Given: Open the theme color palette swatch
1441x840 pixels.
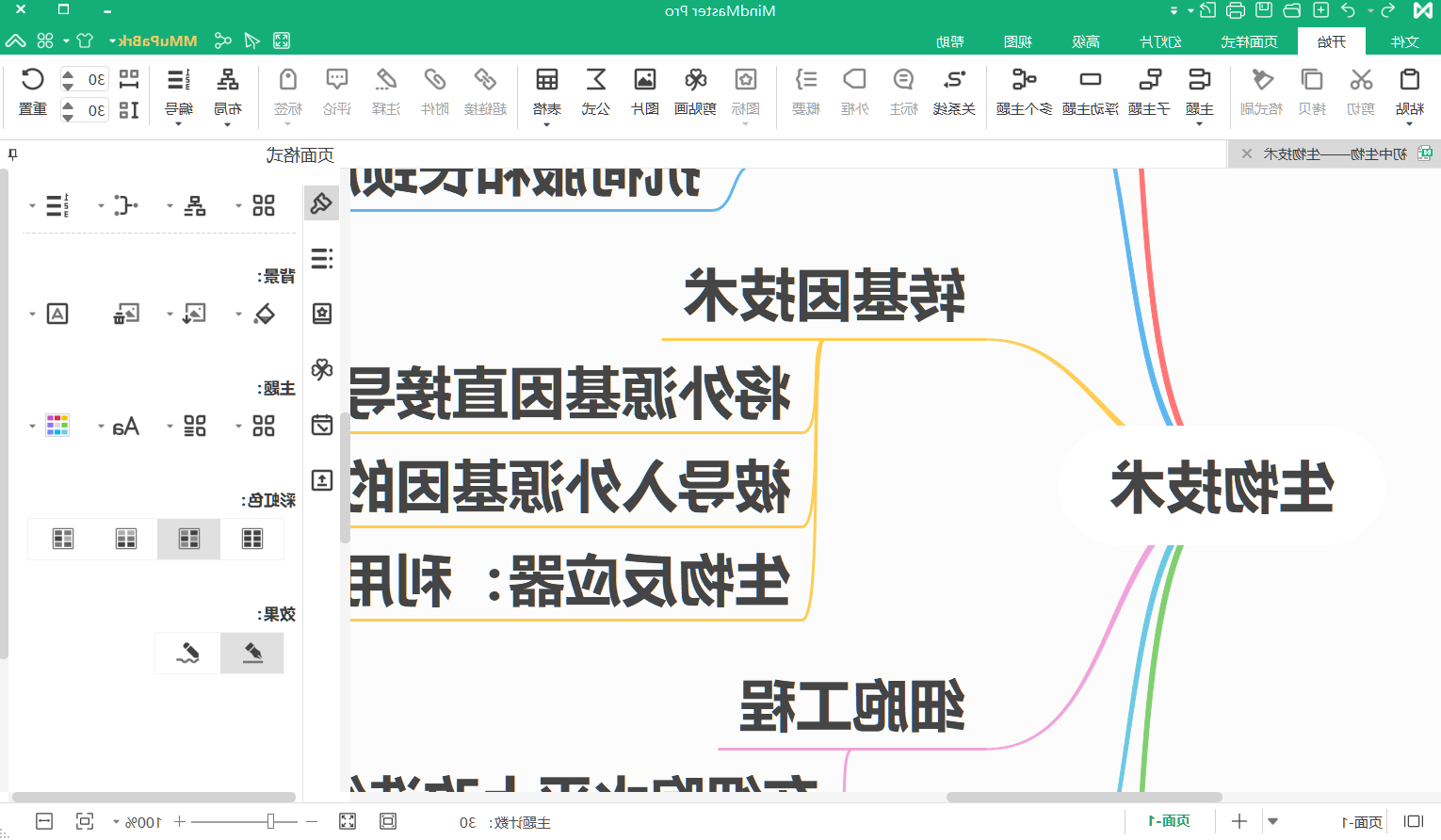Looking at the screenshot, I should [57, 426].
